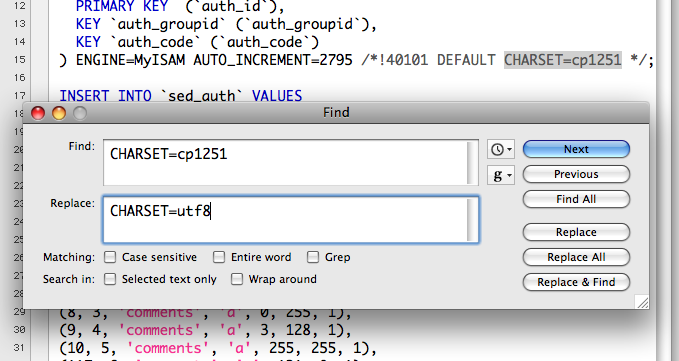Screen dimensions: 679x361
Task: Click Find All button
Action: [x=576, y=199]
